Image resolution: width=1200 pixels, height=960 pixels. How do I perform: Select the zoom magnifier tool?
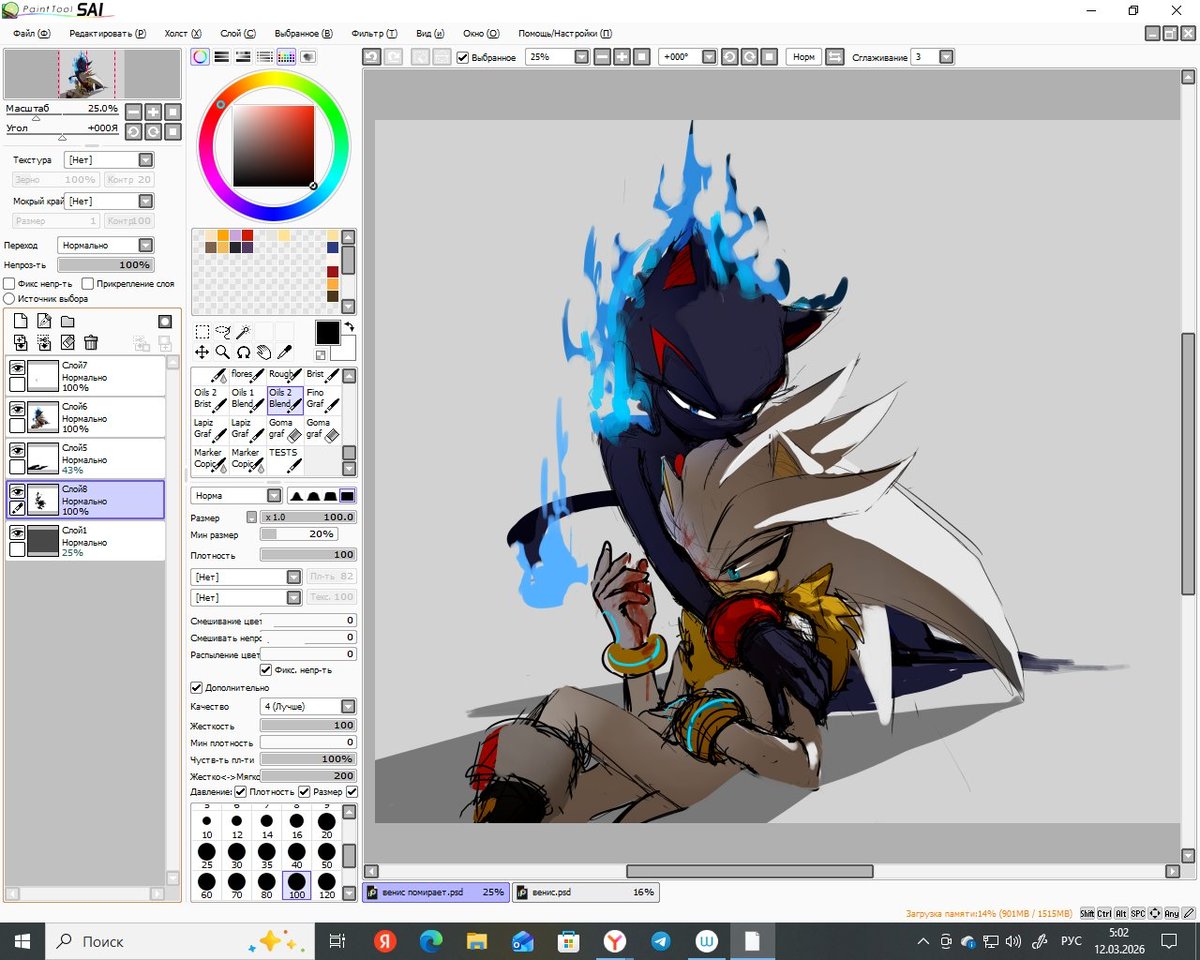click(222, 352)
